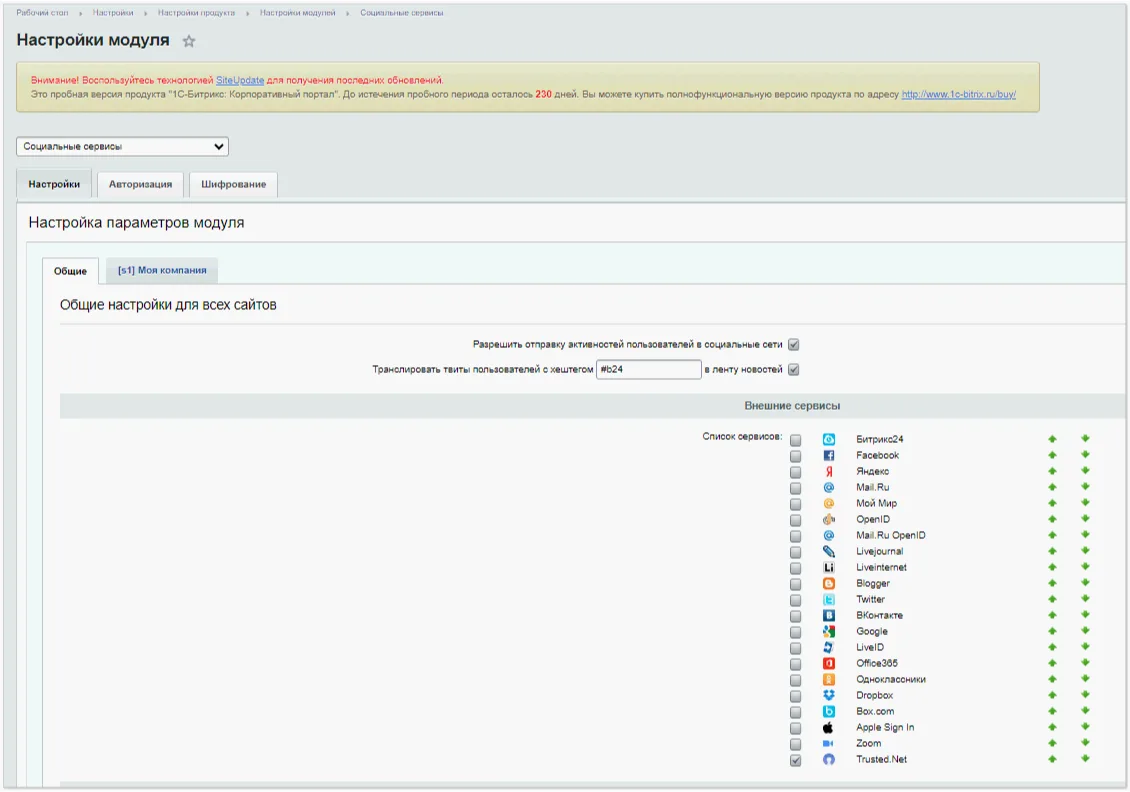Uncheck the Trusted.Net service checkbox
This screenshot has height=792, width=1130.
[x=795, y=760]
